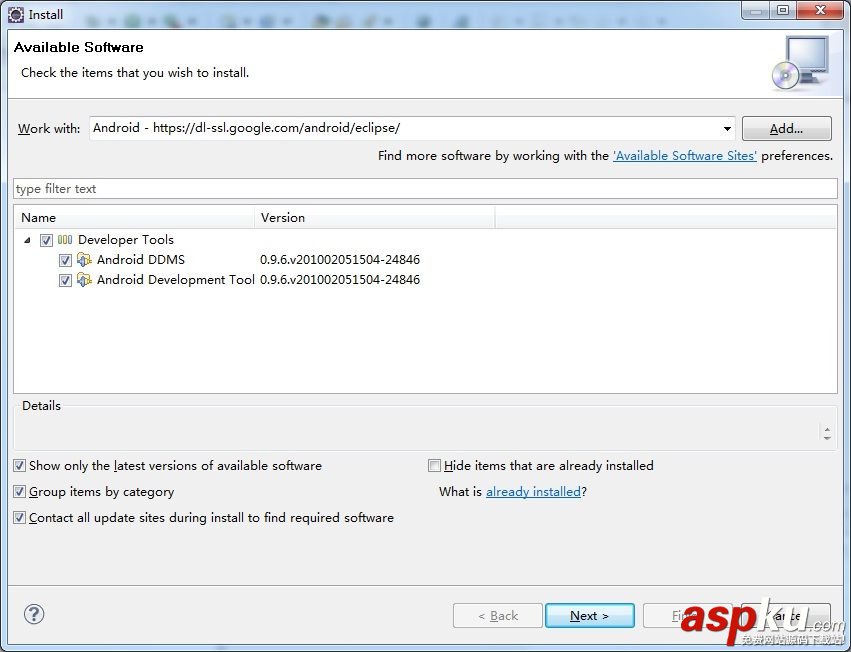
Task: Click the type filter text field
Action: coord(425,189)
